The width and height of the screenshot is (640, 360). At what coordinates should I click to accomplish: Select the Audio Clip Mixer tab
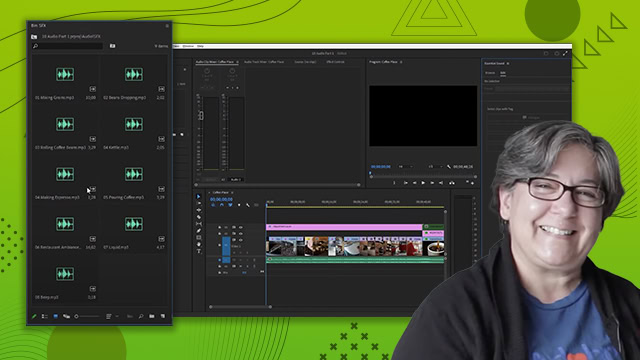215,62
